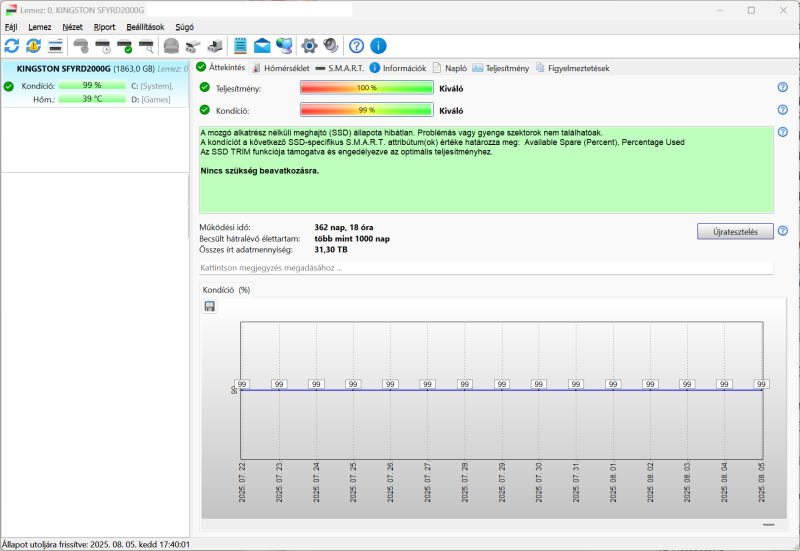Click the blue refresh toolbar icon

(x=12, y=46)
